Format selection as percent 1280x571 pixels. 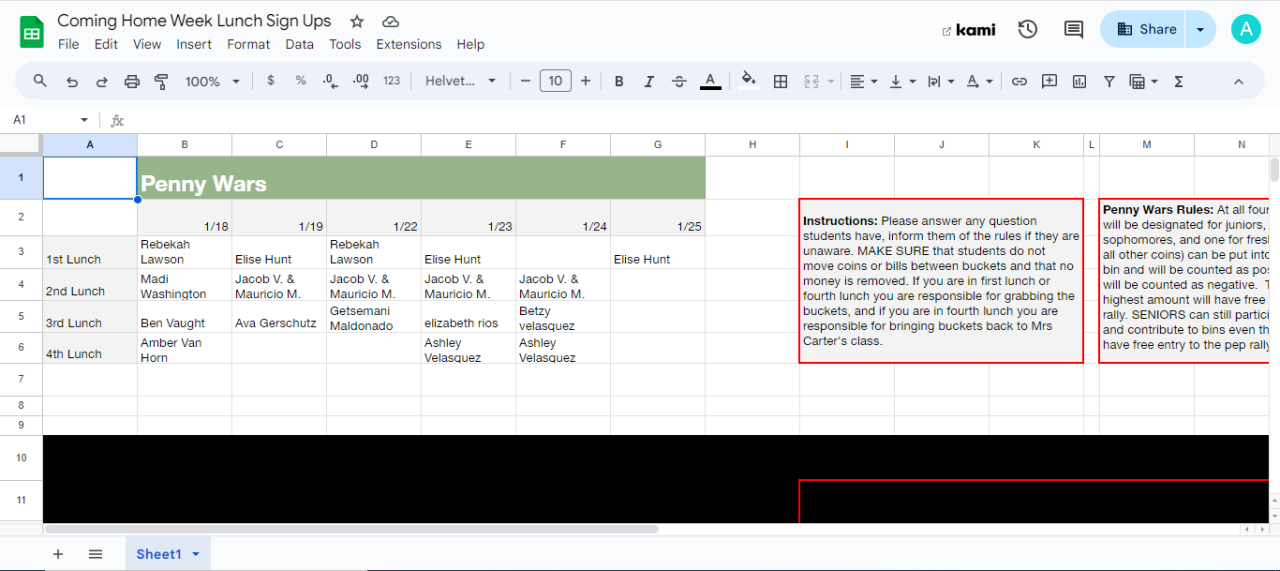click(x=300, y=81)
